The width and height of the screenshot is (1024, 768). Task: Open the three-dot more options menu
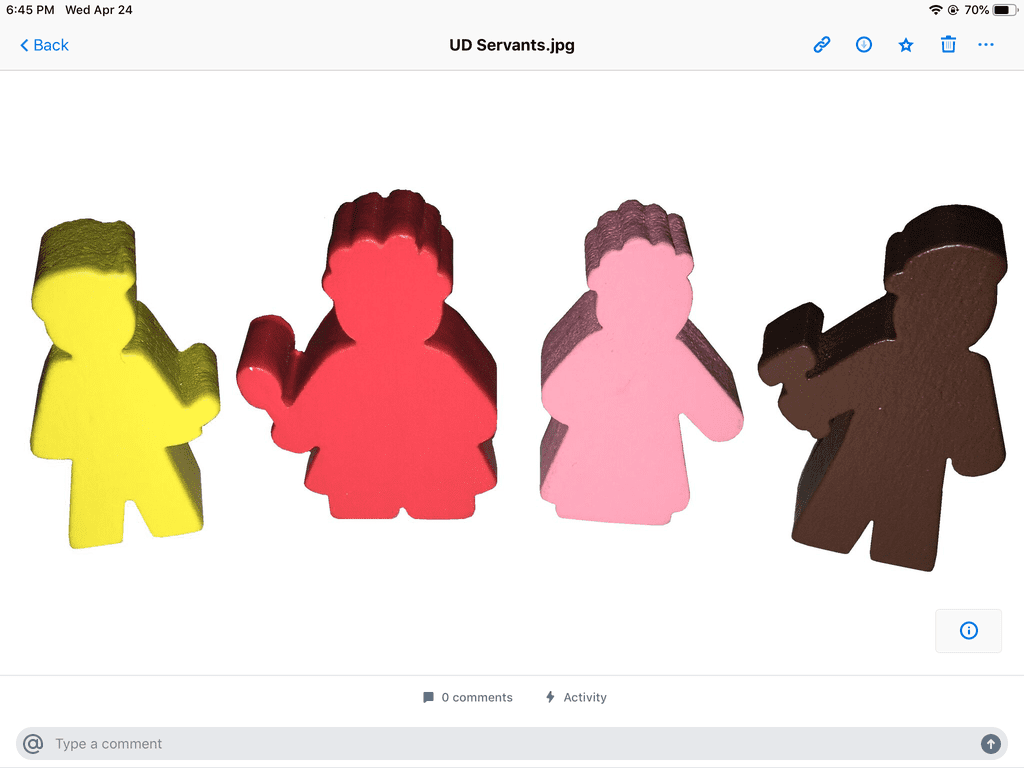[986, 45]
